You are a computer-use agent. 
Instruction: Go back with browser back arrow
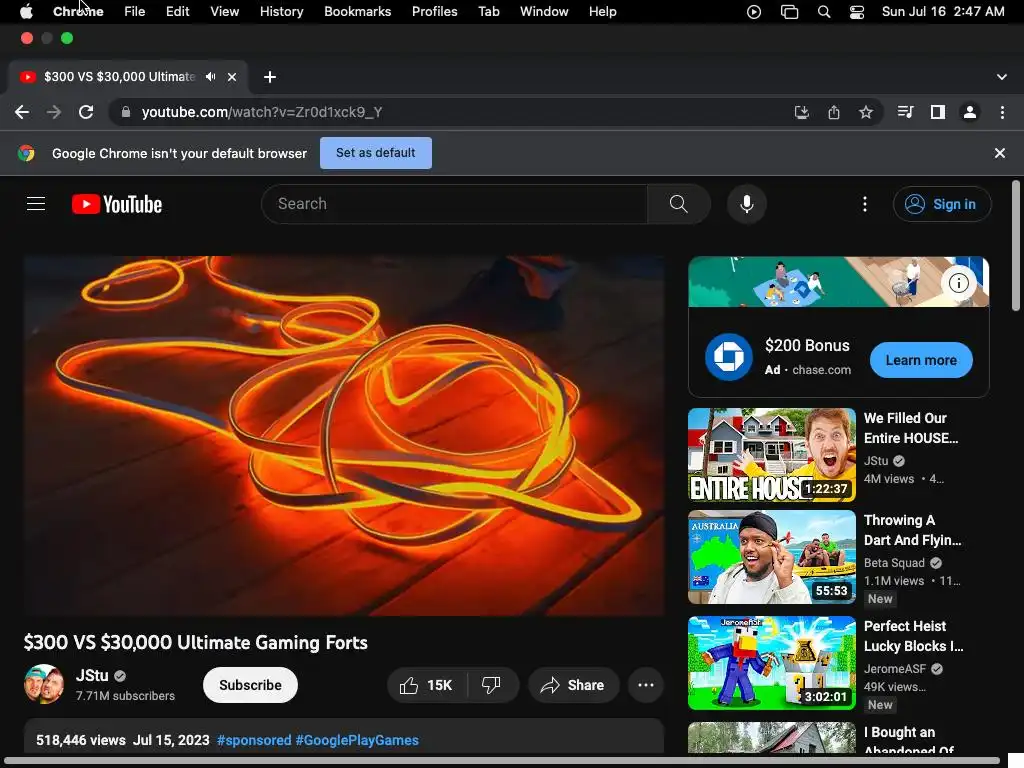click(x=22, y=112)
